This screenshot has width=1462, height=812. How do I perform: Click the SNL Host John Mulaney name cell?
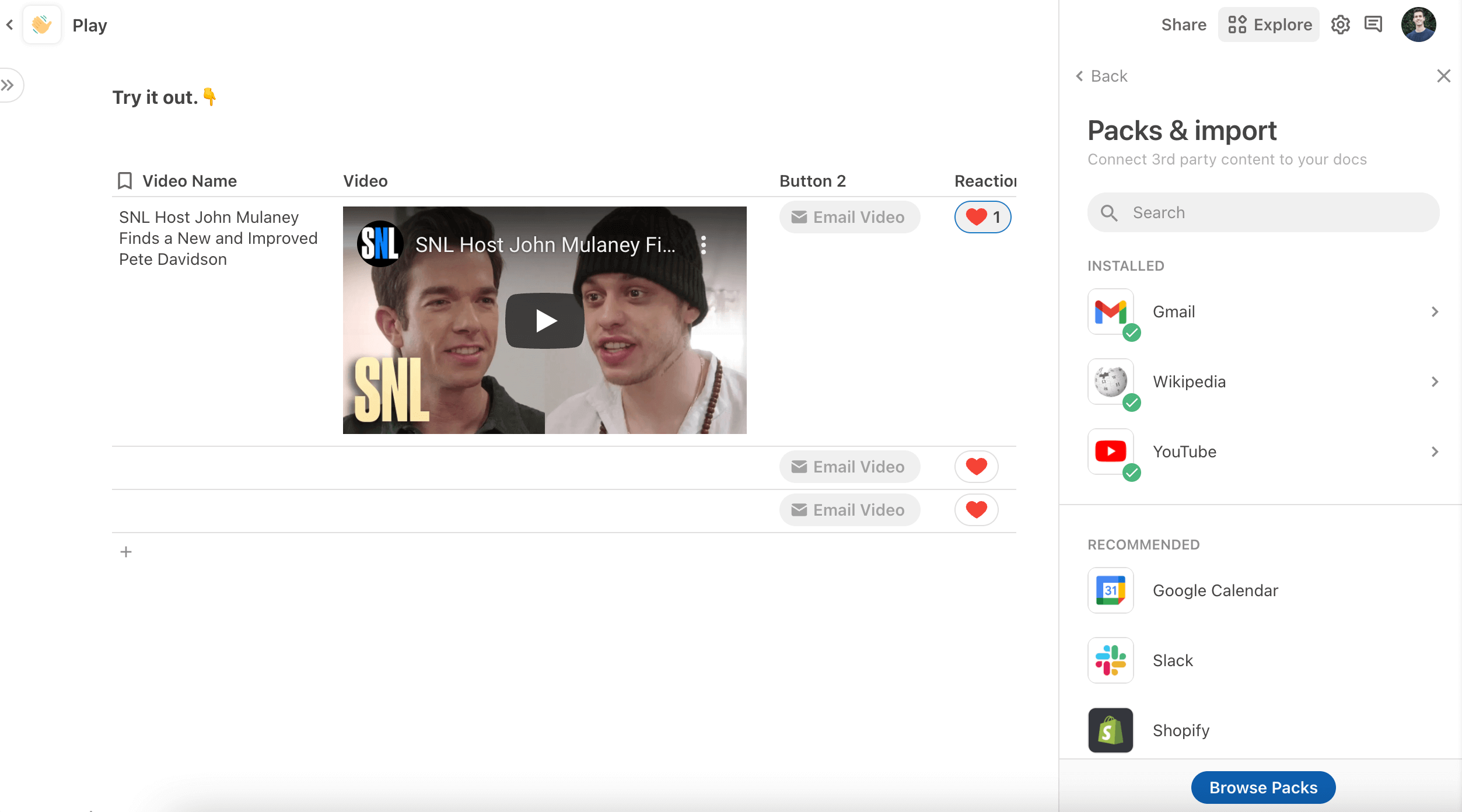click(219, 238)
